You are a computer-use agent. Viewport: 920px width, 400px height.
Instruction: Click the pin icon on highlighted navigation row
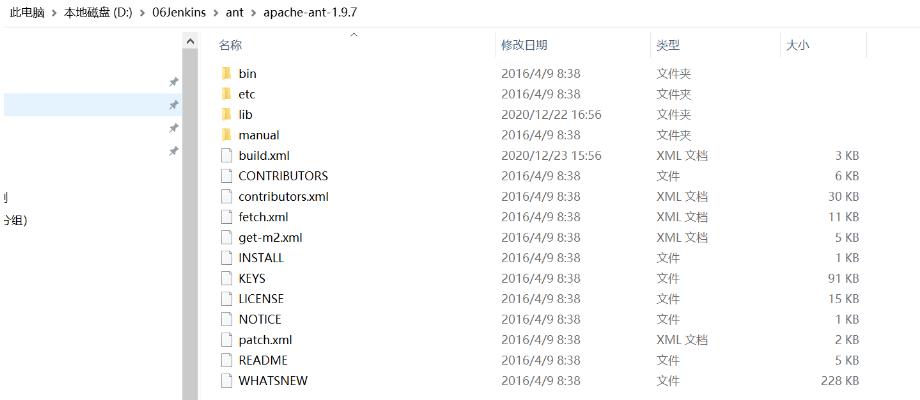click(174, 105)
